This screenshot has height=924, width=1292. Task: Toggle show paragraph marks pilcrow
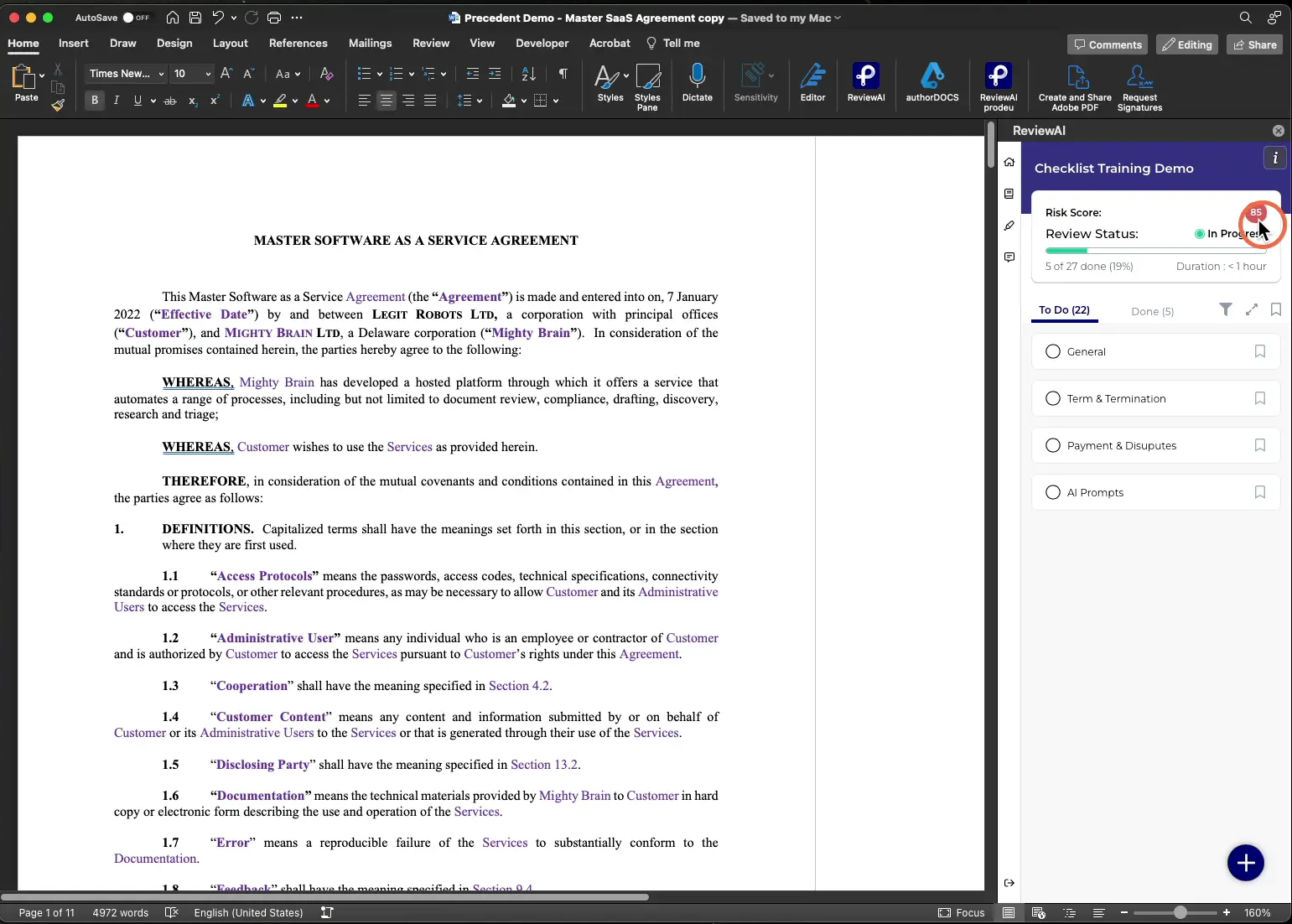pyautogui.click(x=563, y=74)
